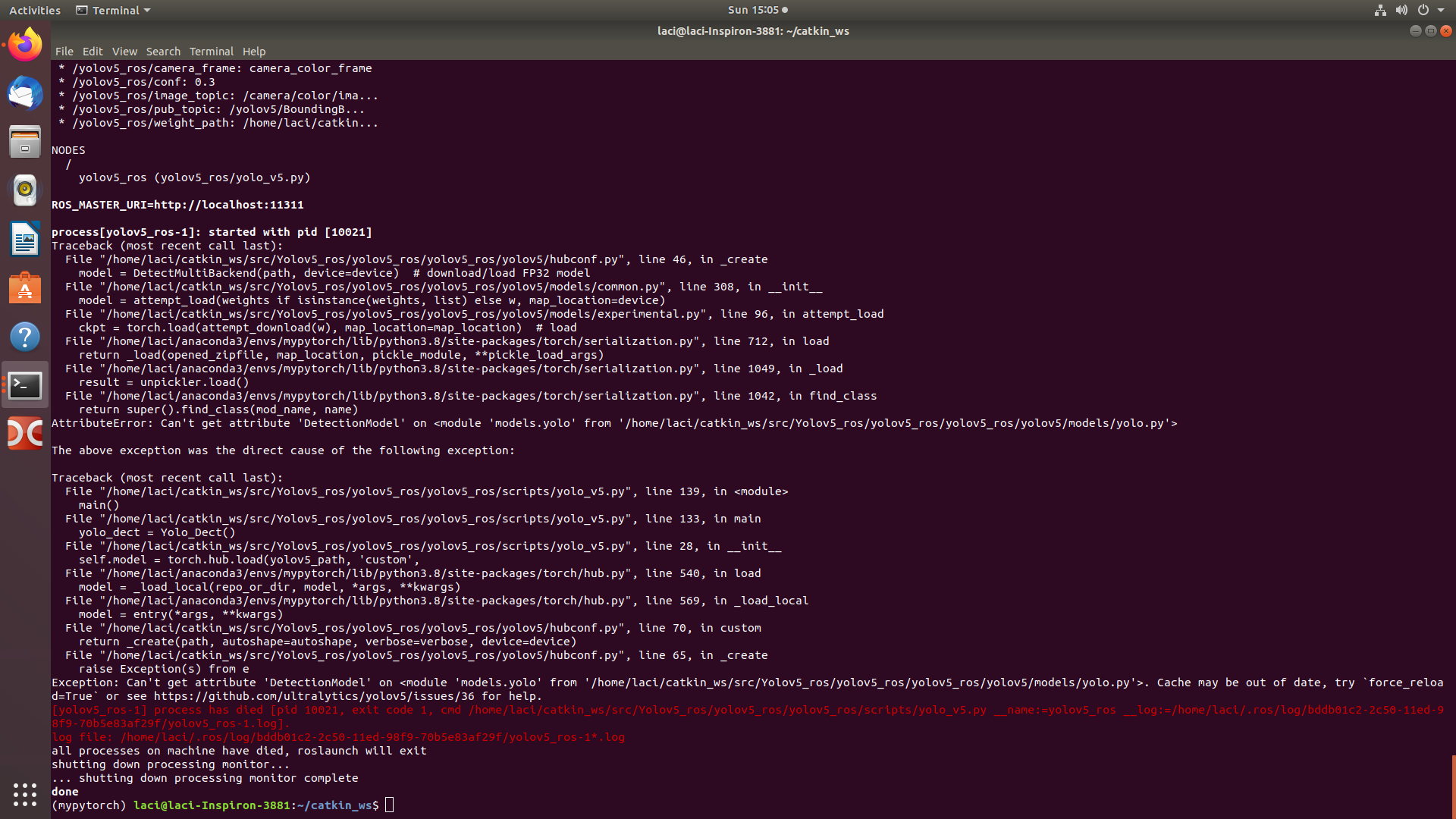Open the ultralytics GitHub issues link
Screen dimensions: 1456x819
pos(313,696)
